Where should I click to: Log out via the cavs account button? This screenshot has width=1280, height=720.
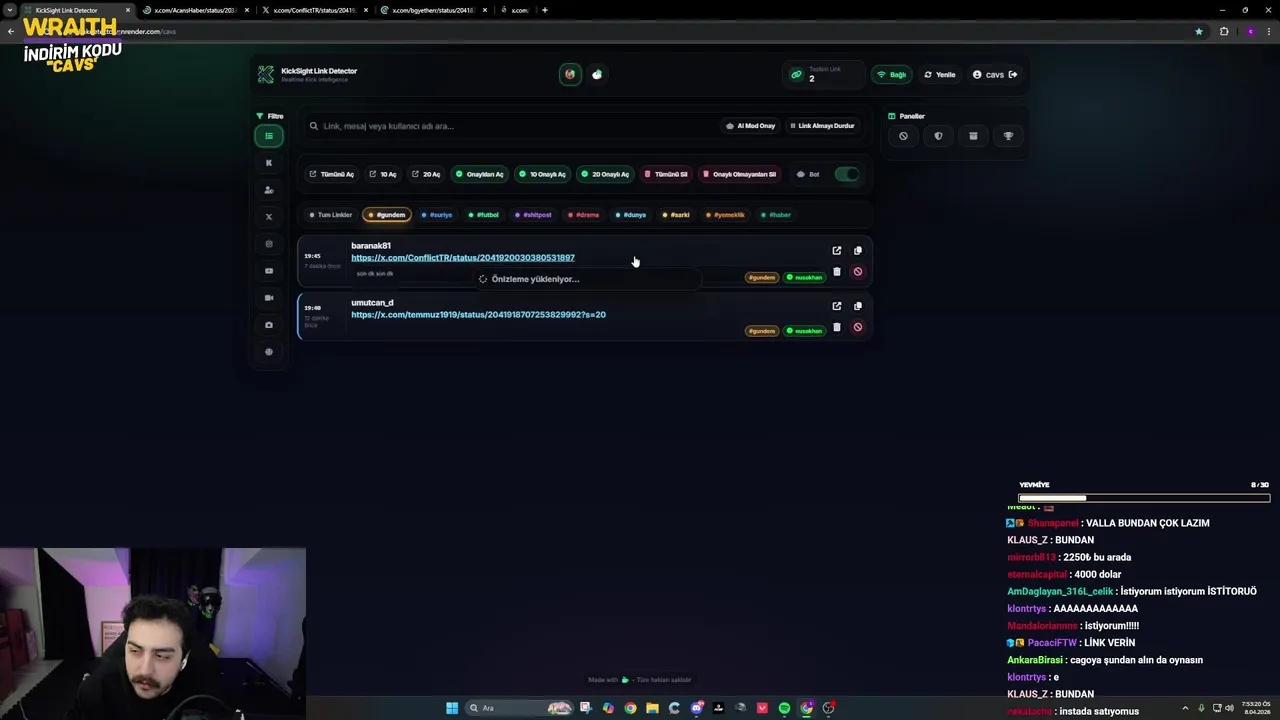[995, 75]
